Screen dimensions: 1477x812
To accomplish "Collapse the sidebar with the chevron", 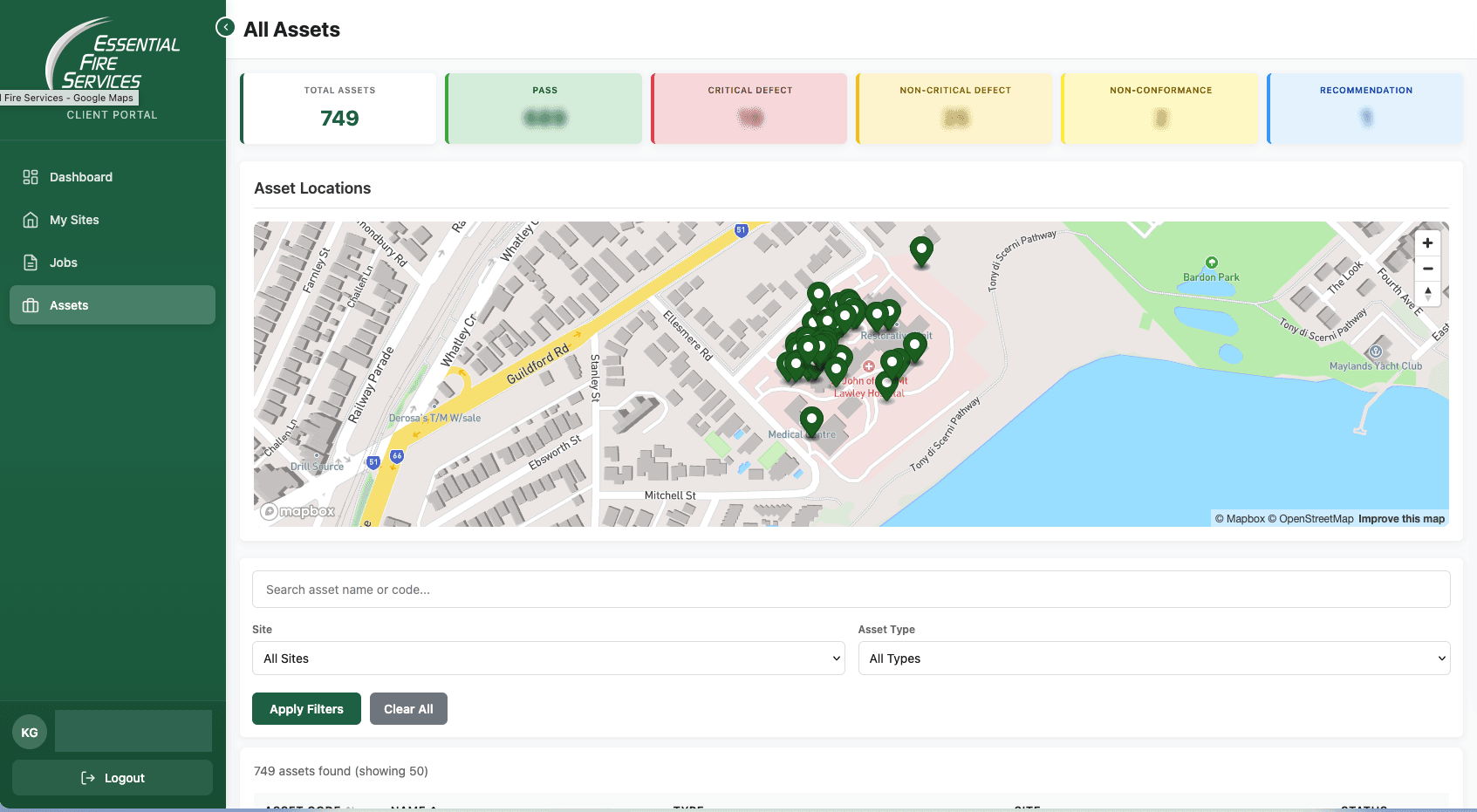I will click(x=225, y=27).
